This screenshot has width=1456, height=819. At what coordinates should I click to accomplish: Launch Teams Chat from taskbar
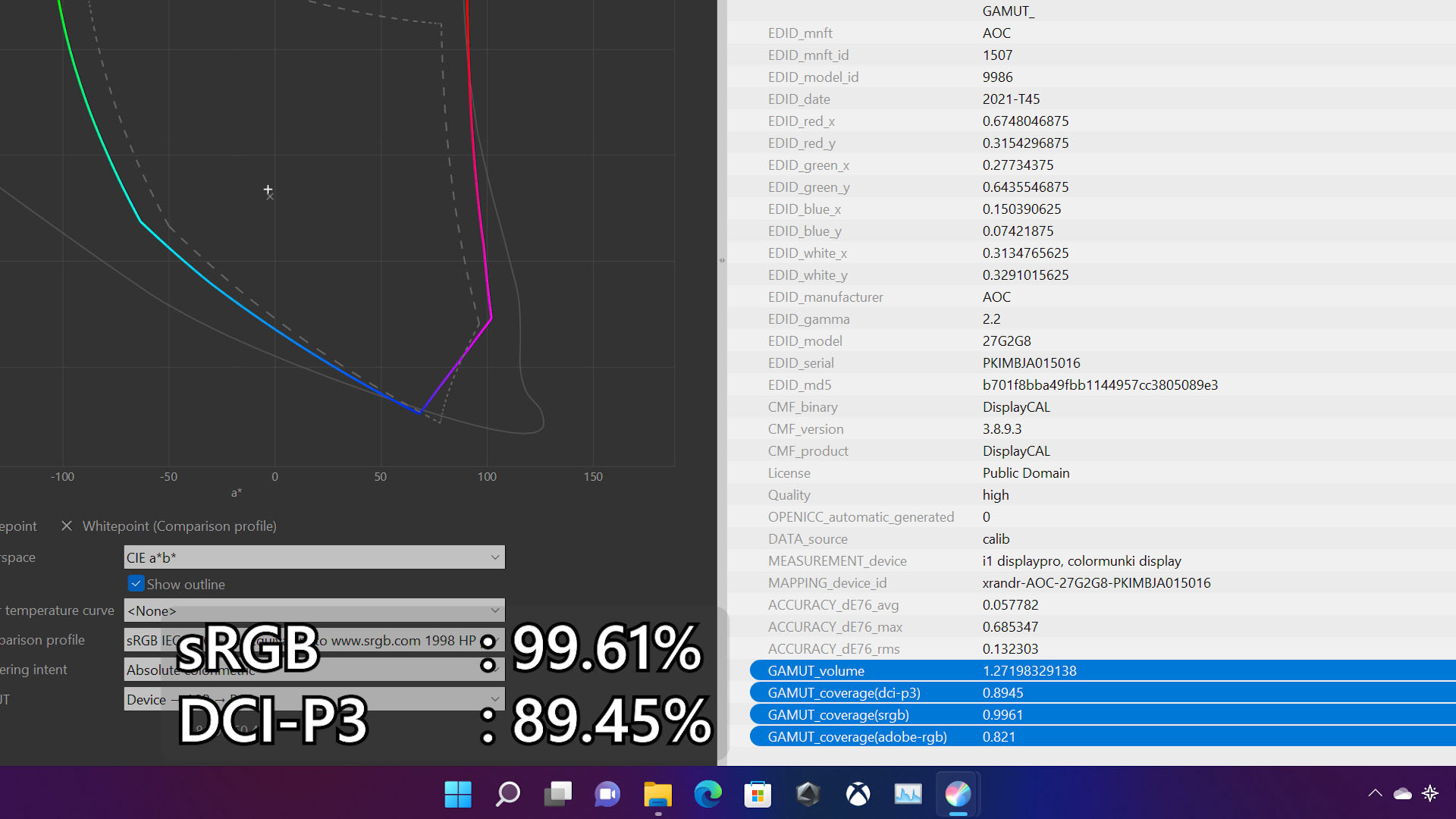click(607, 794)
